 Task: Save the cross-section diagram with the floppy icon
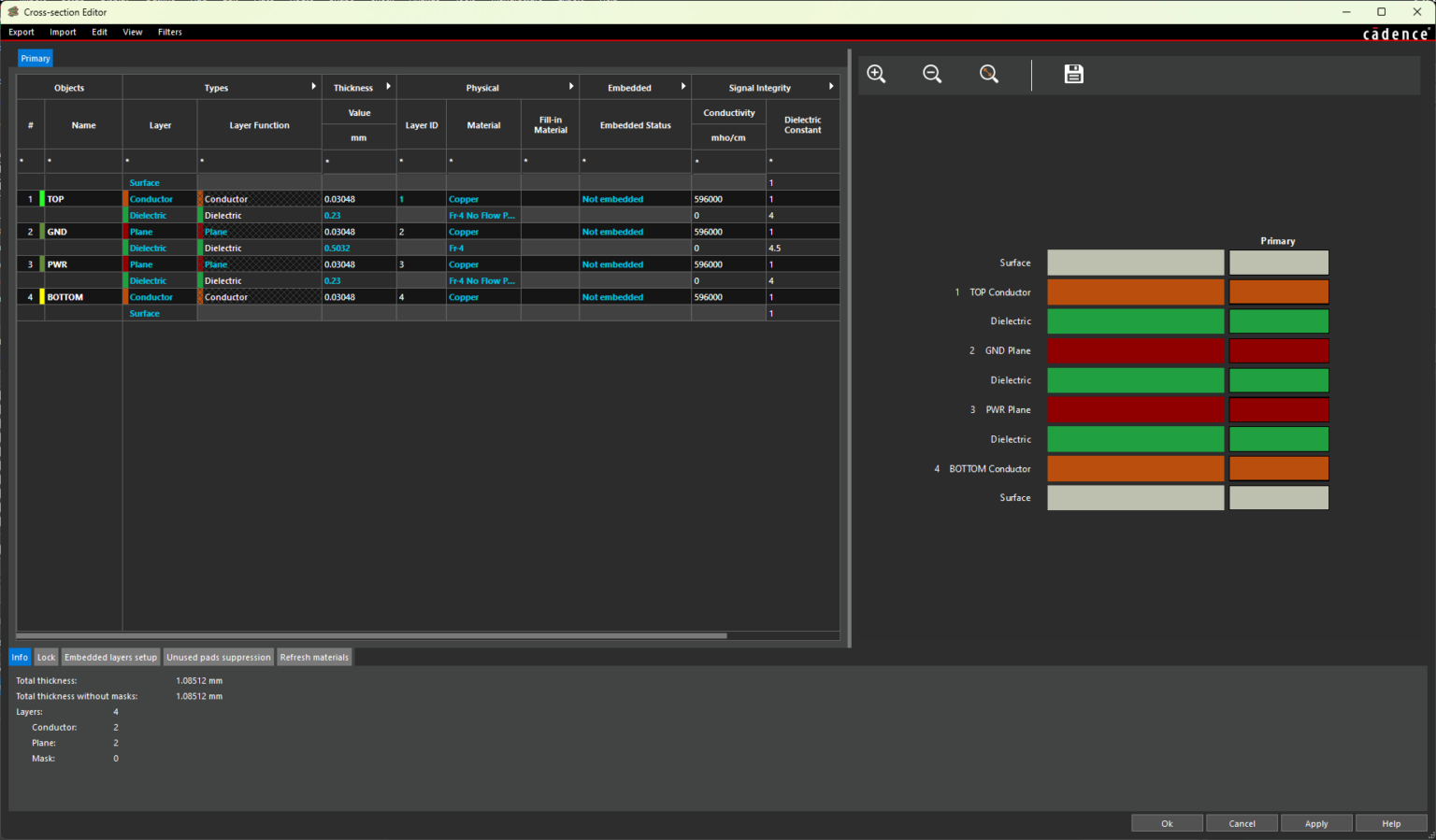tap(1073, 75)
